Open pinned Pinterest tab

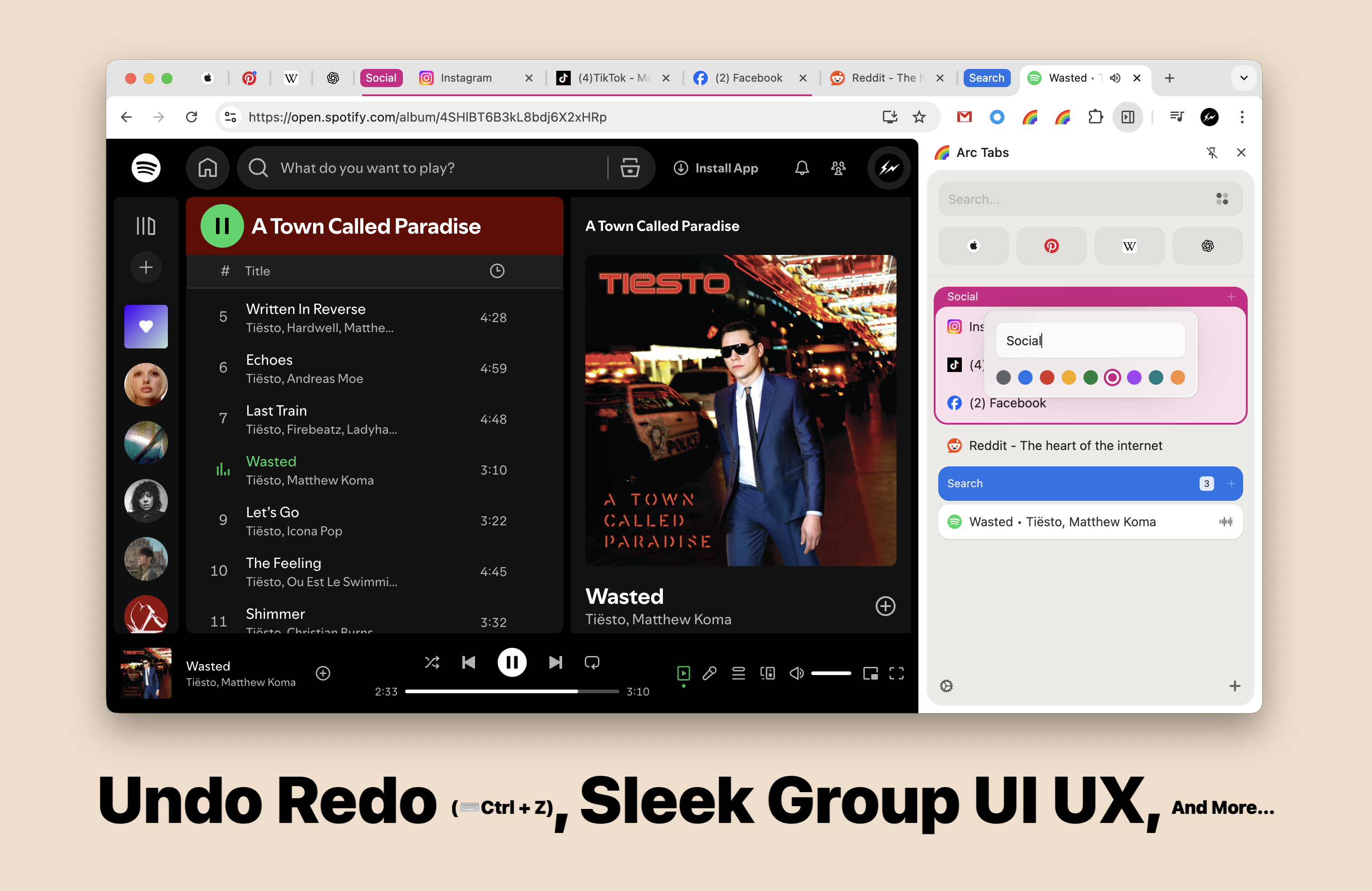coord(249,78)
